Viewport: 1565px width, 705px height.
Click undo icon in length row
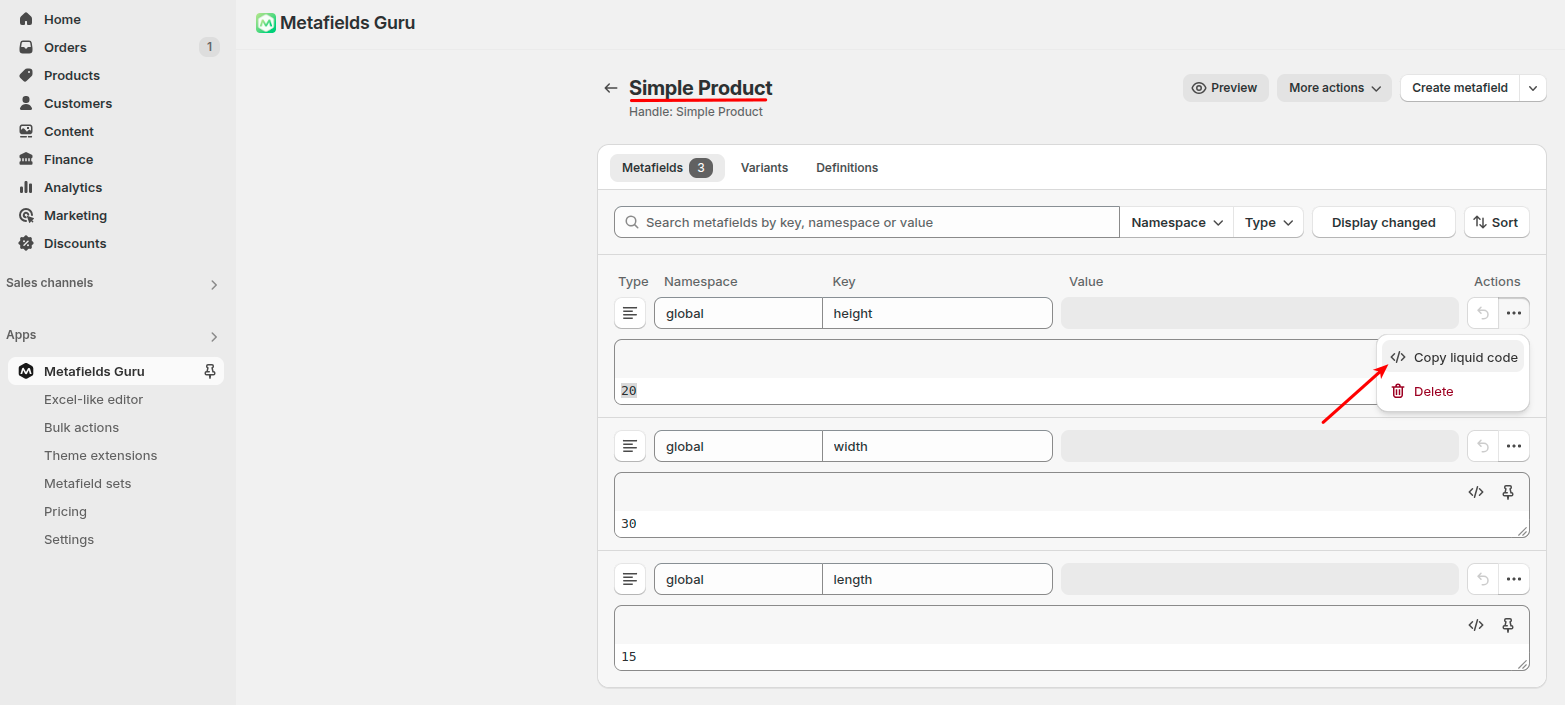(x=1483, y=579)
